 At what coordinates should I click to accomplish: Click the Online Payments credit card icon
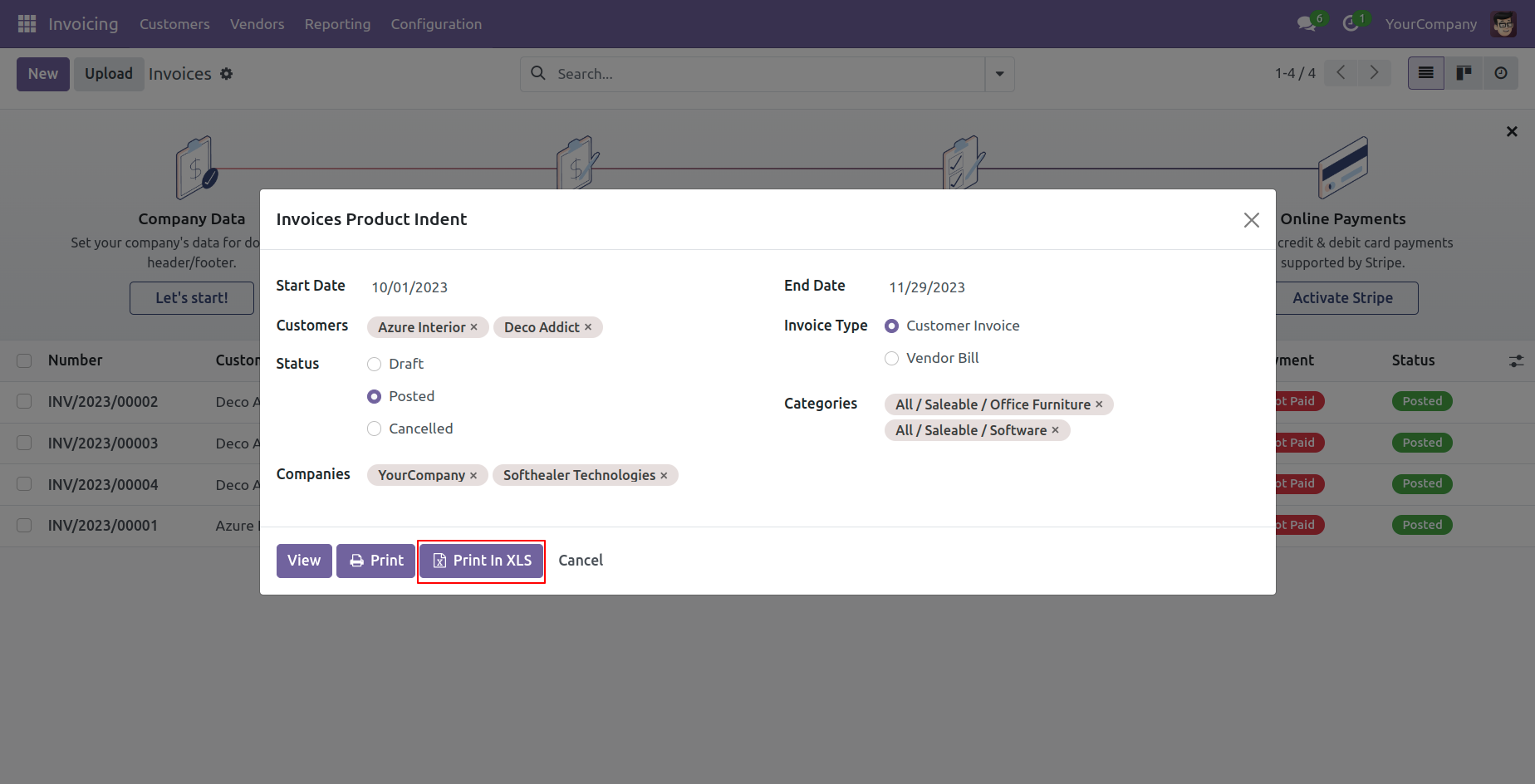click(1343, 167)
